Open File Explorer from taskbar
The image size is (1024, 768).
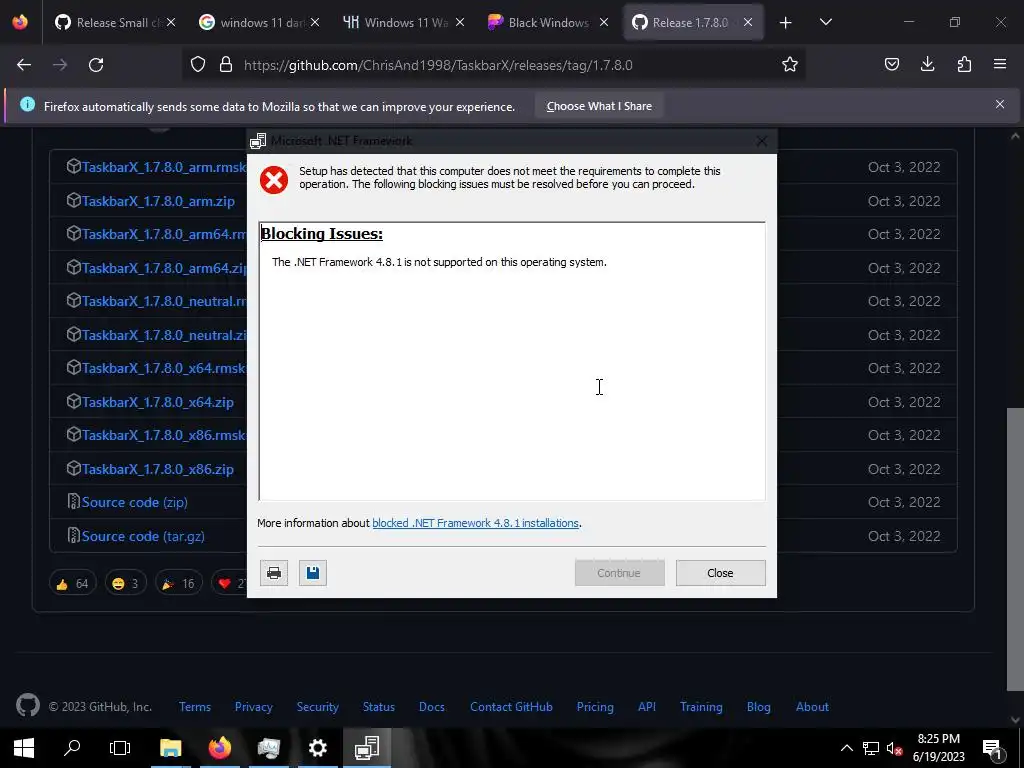pos(170,748)
